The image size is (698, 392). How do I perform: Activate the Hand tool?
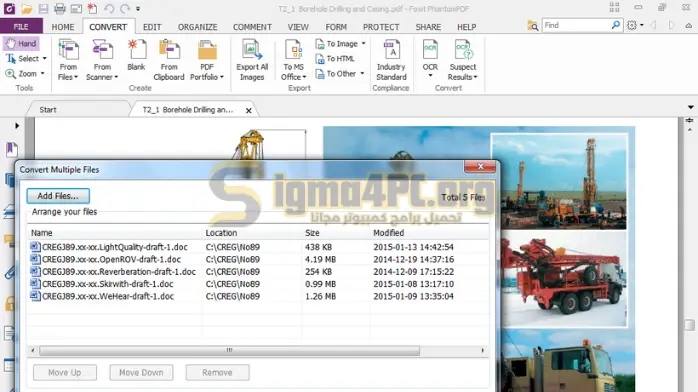(x=21, y=44)
